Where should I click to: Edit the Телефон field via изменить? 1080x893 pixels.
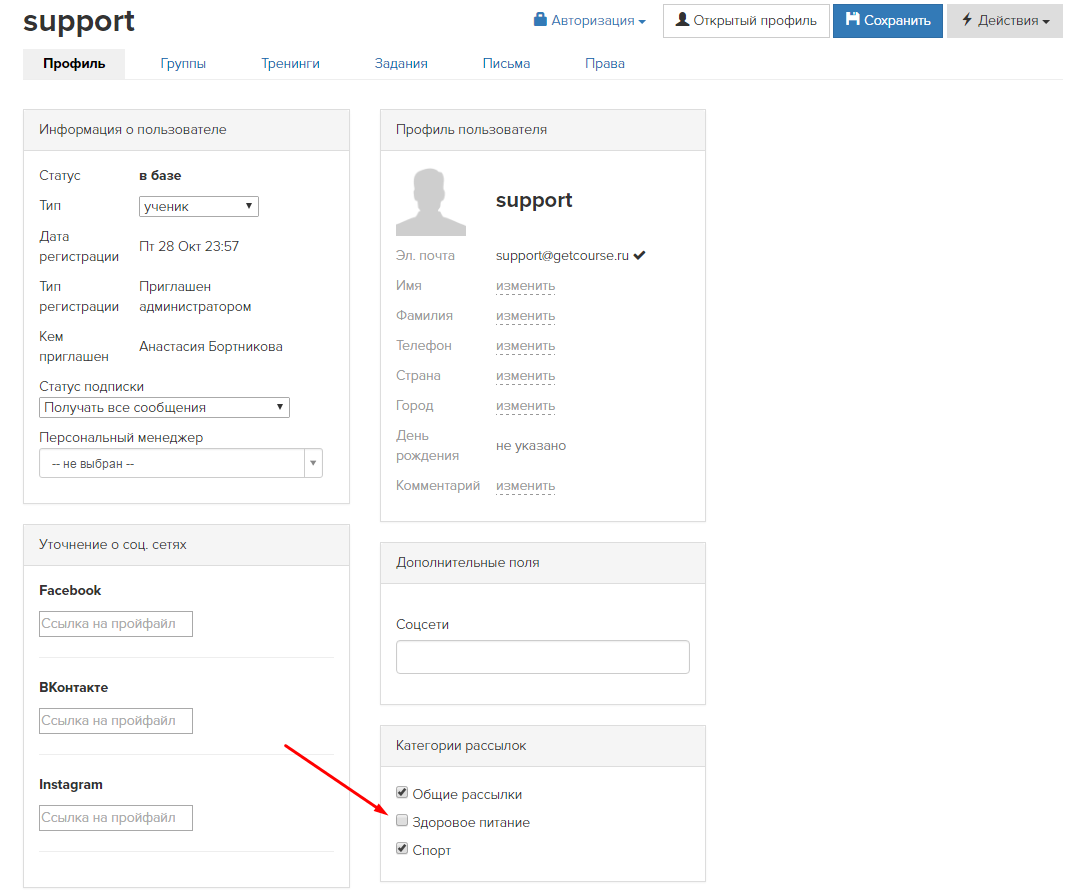(x=526, y=346)
